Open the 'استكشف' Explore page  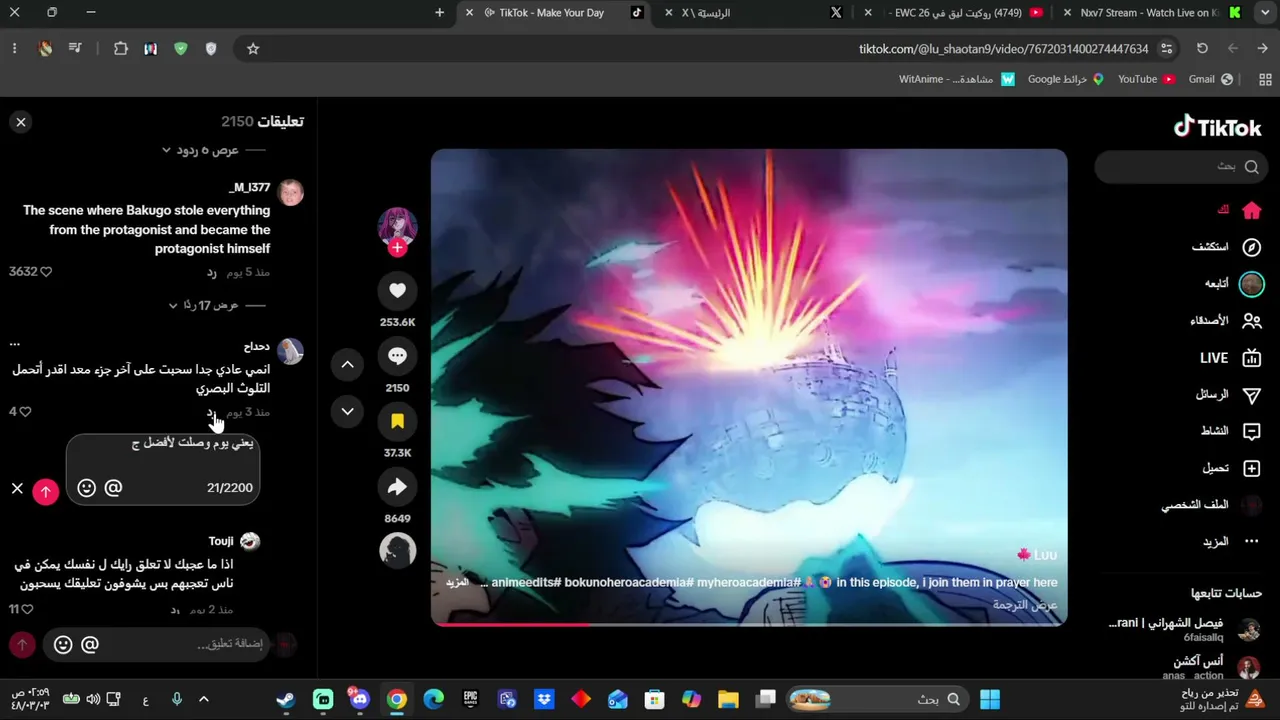coord(1226,247)
